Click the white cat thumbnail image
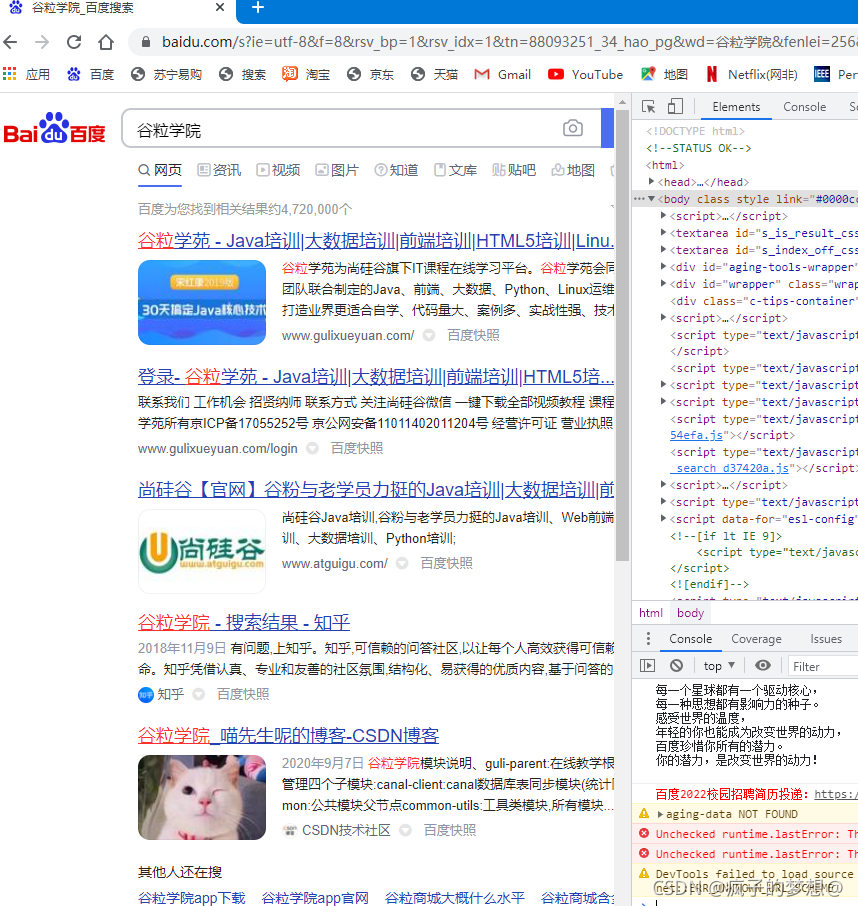The image size is (858, 906). (x=202, y=797)
